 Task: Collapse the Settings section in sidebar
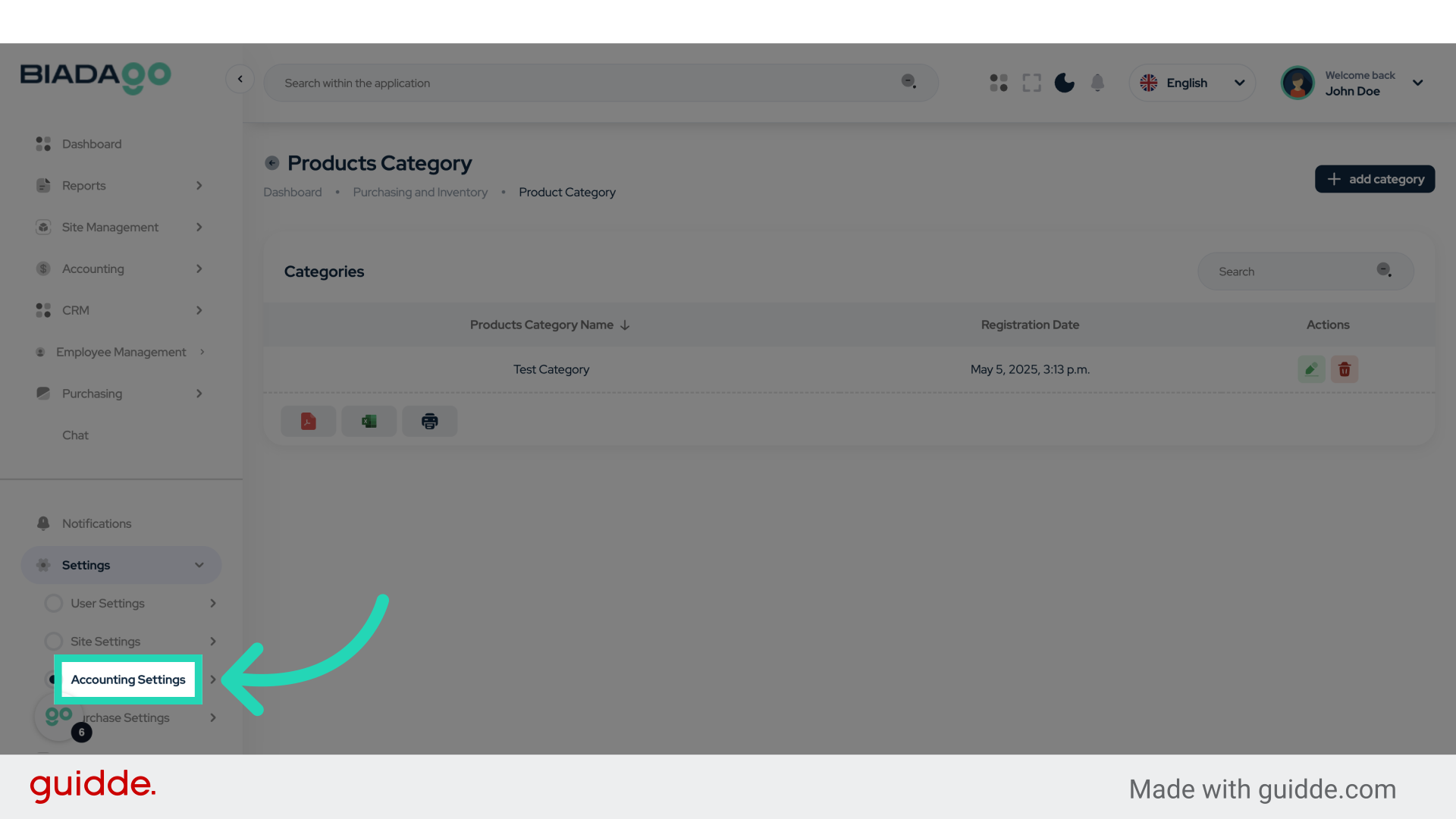coord(199,565)
